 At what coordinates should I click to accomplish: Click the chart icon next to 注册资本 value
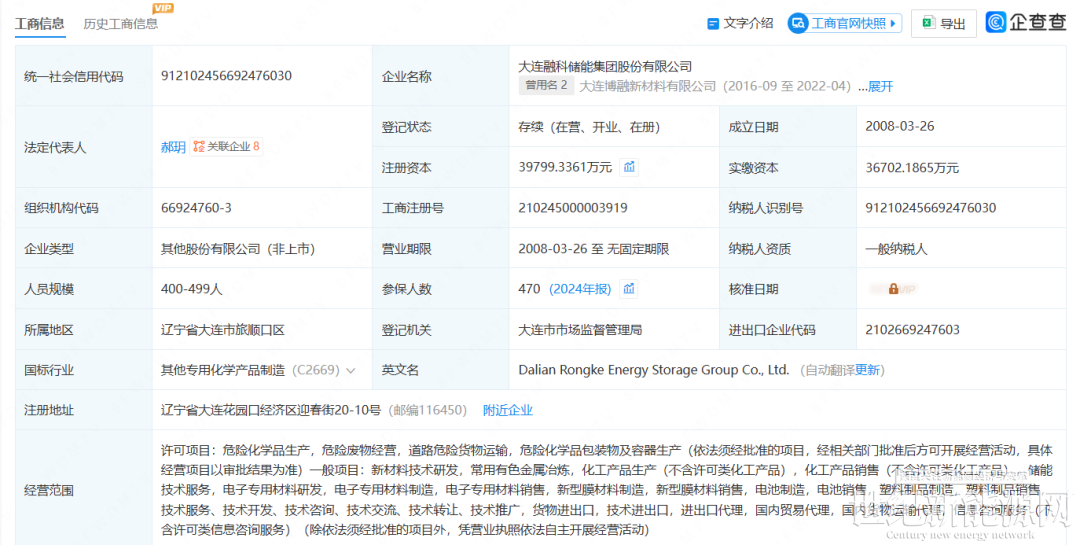[x=629, y=167]
